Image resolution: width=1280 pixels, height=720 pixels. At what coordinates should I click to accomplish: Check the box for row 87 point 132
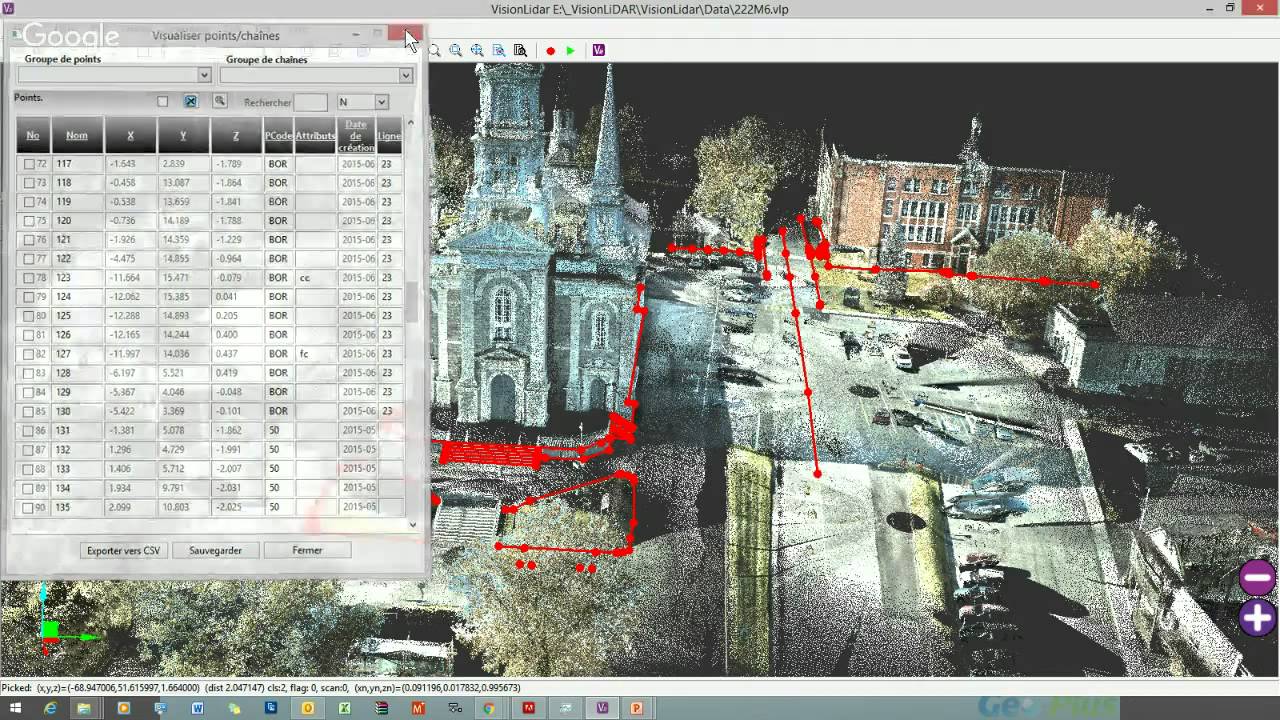click(29, 450)
